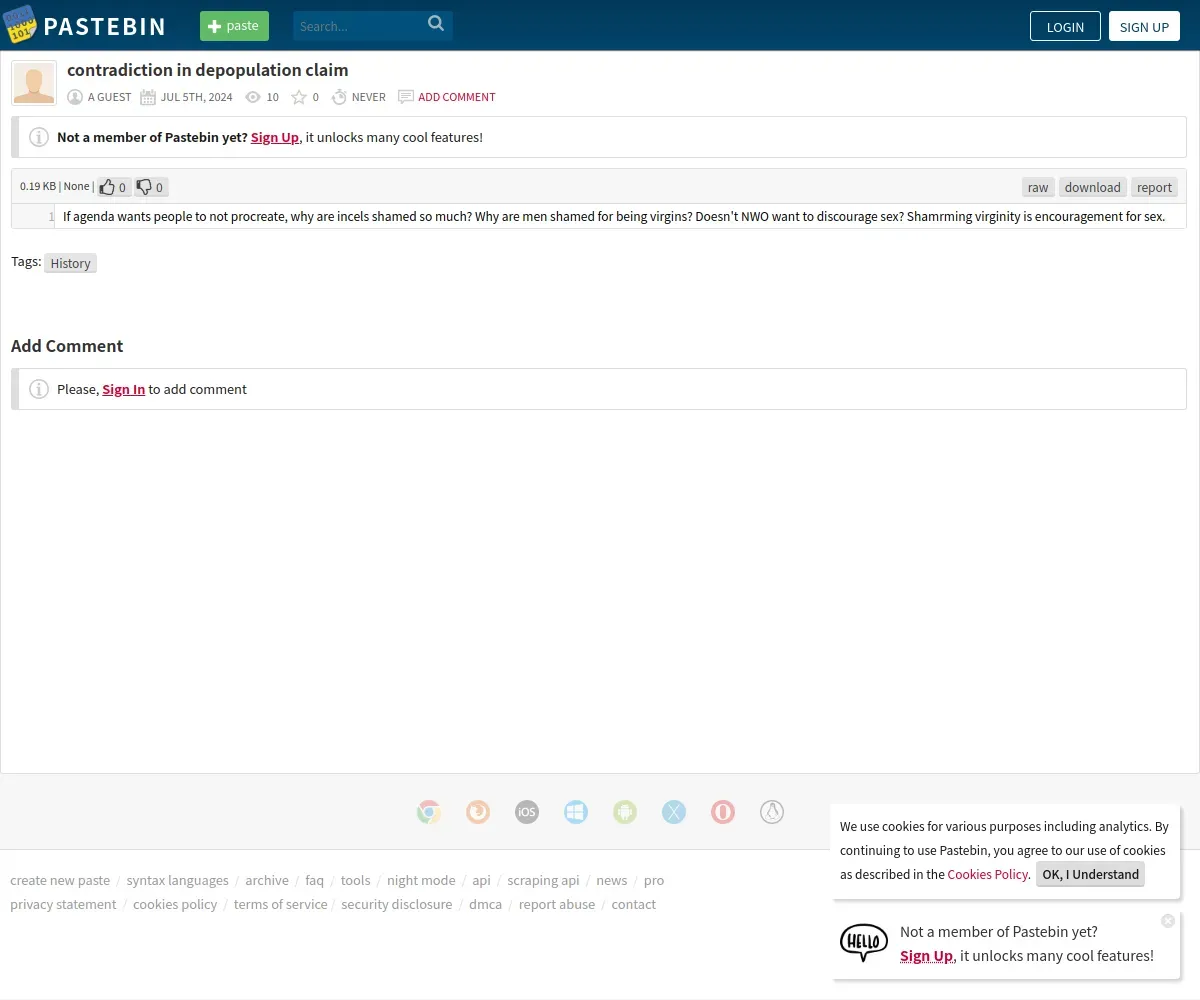The width and height of the screenshot is (1200, 1000).
Task: Open footer pro link
Action: pos(654,880)
